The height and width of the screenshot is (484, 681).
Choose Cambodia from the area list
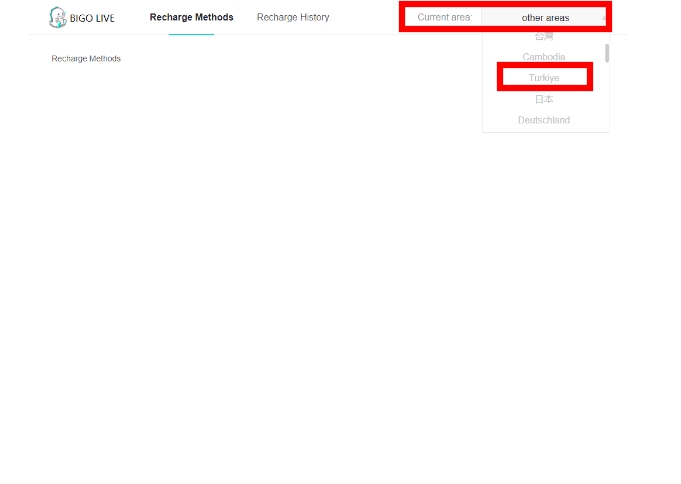pos(544,57)
